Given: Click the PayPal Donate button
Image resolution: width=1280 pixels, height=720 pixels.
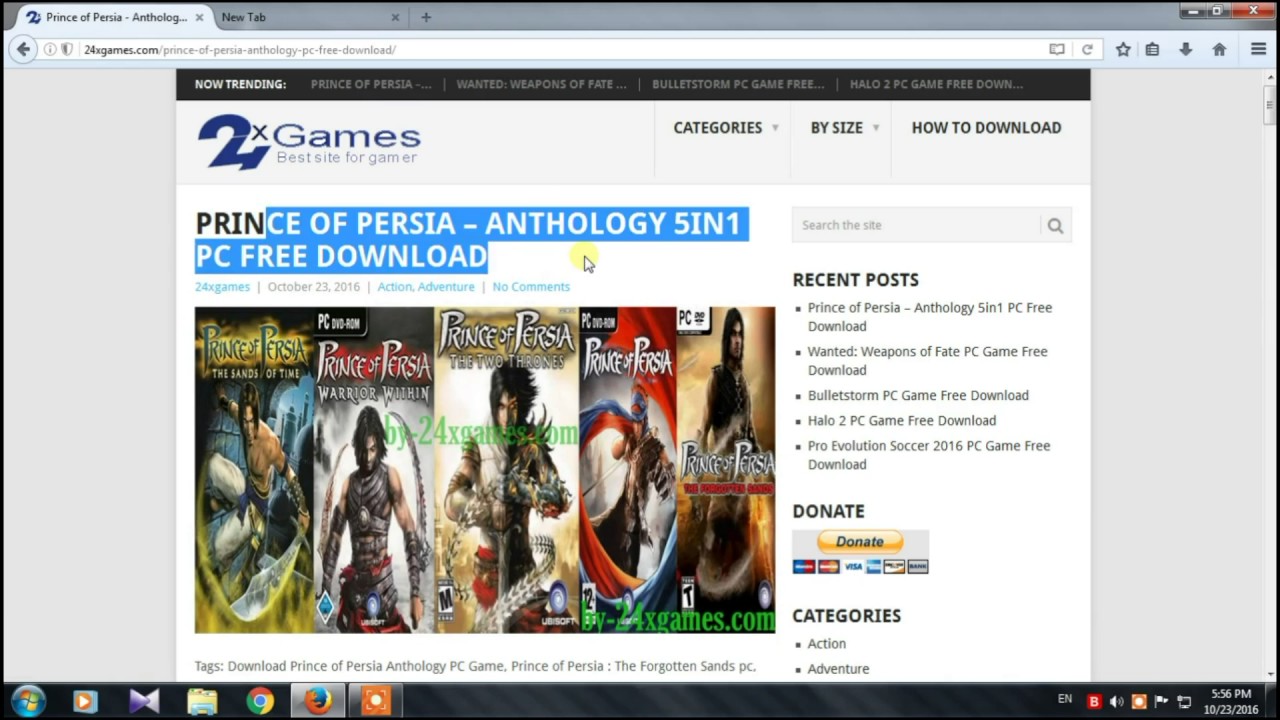Looking at the screenshot, I should [860, 541].
